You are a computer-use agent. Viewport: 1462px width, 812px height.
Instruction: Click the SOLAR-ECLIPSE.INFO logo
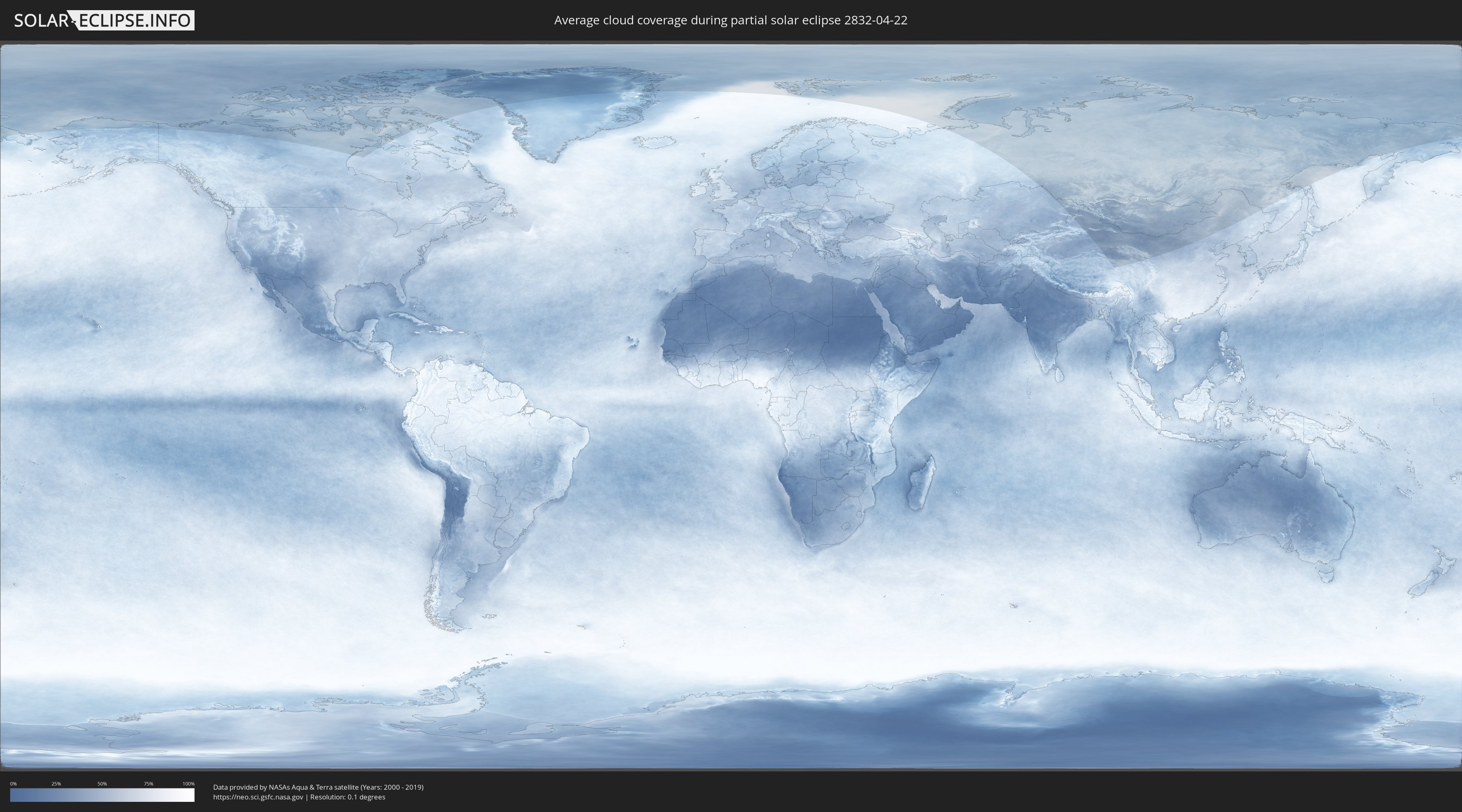(x=104, y=20)
